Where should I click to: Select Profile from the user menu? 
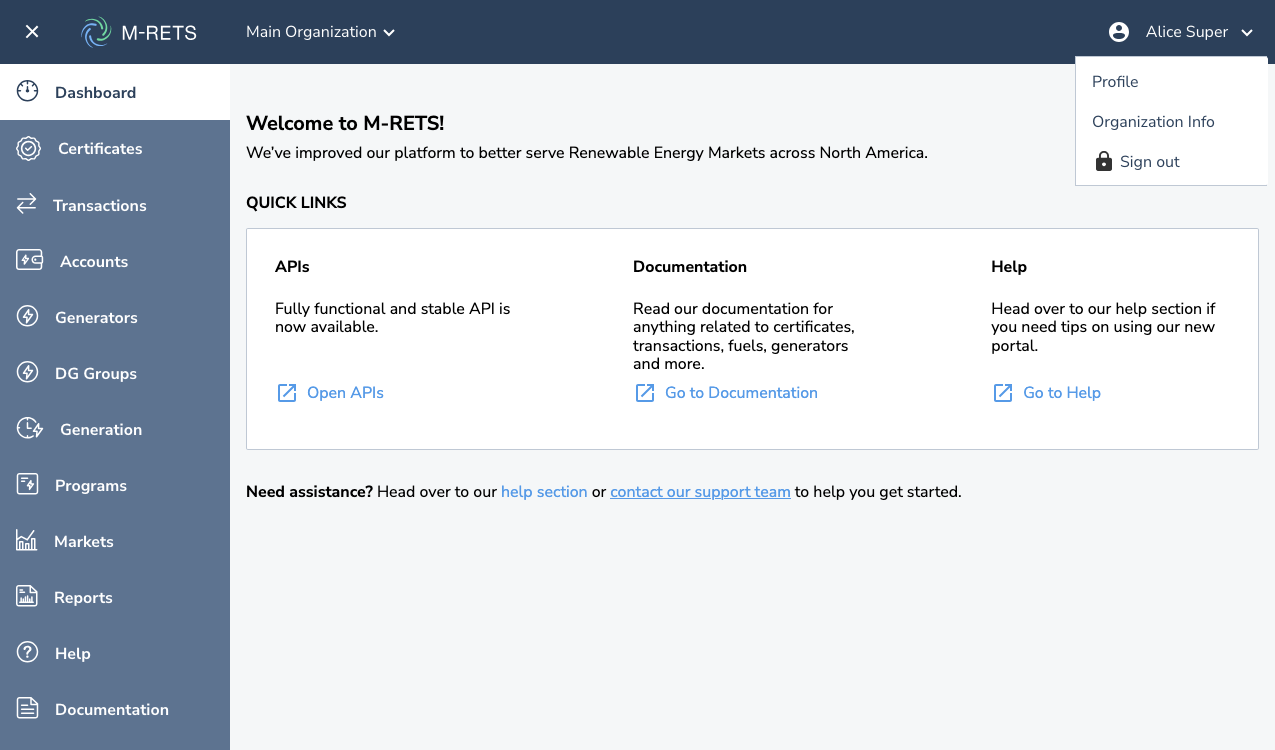(1115, 82)
